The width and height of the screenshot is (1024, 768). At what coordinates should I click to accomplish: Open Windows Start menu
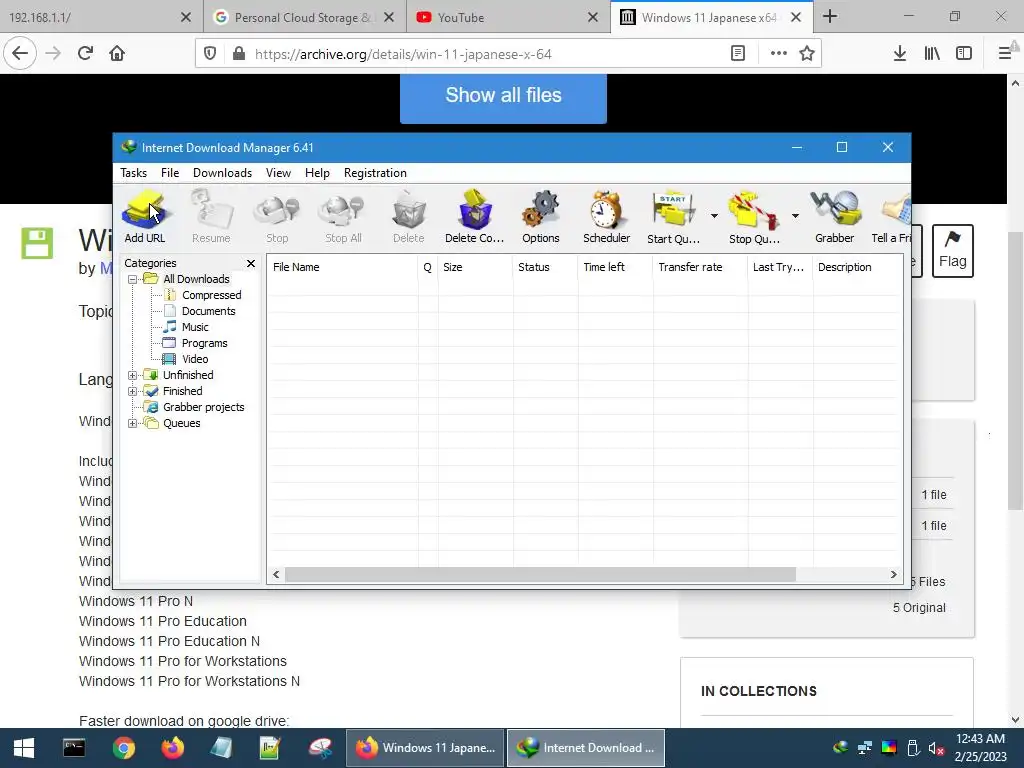click(24, 748)
